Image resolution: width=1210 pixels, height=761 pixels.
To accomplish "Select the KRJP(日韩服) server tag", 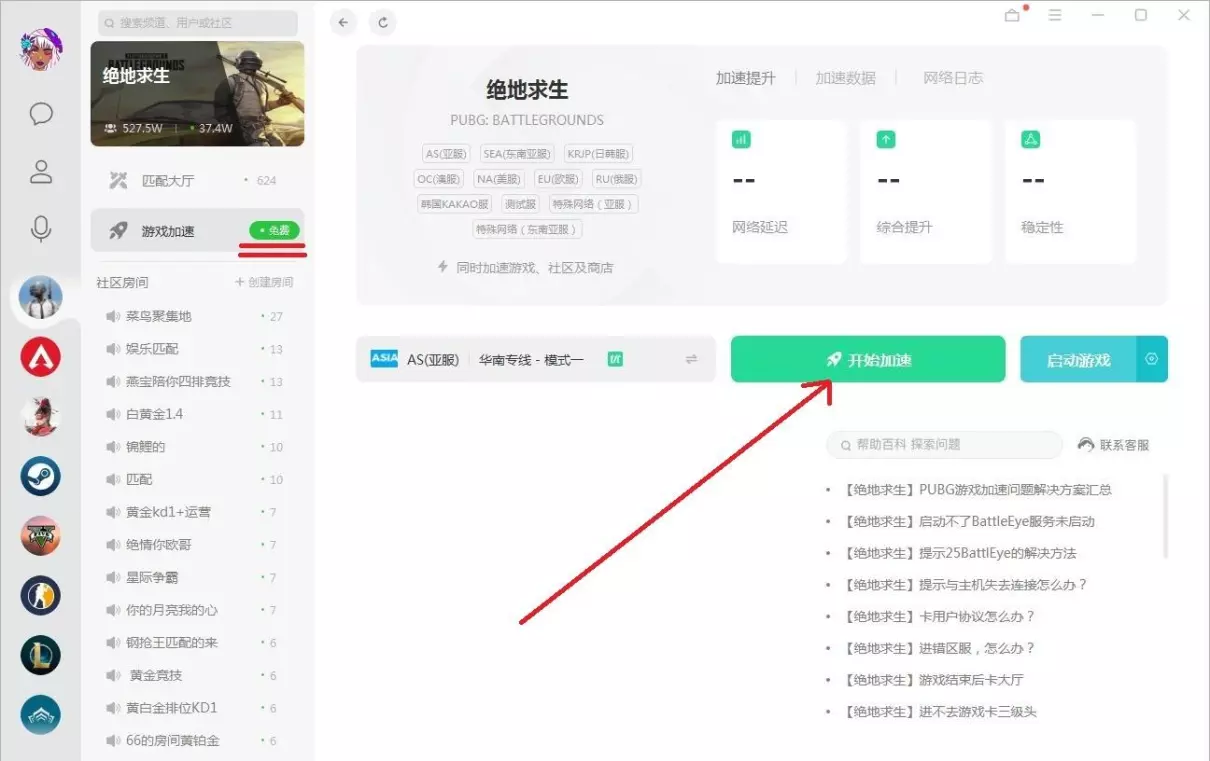I will tap(598, 154).
